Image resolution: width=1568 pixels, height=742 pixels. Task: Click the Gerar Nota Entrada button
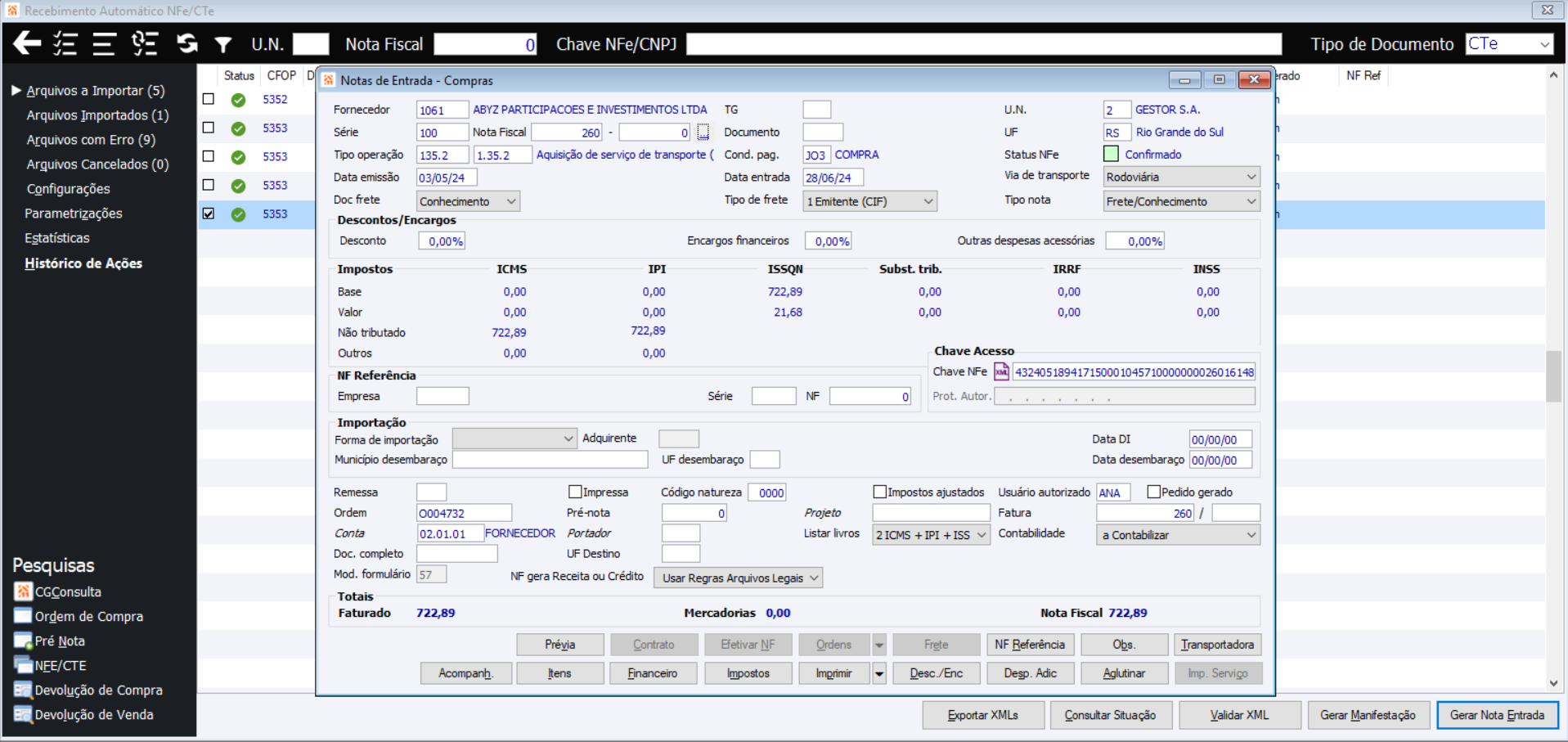pyautogui.click(x=1497, y=715)
